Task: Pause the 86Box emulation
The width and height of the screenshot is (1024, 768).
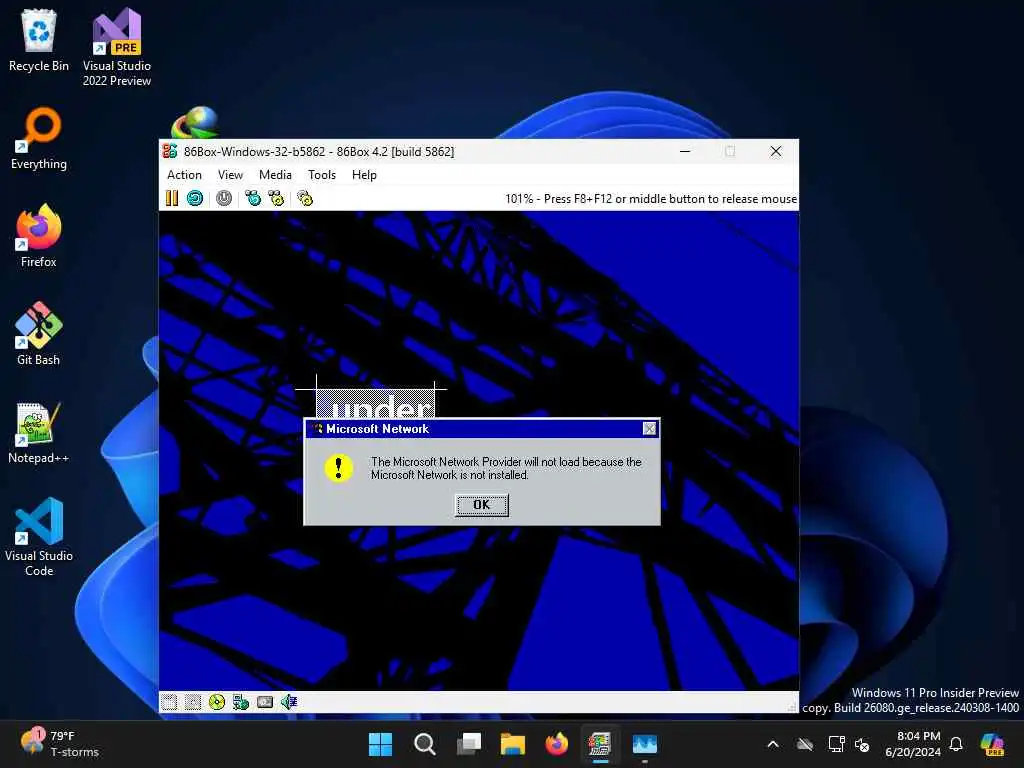Action: point(172,198)
